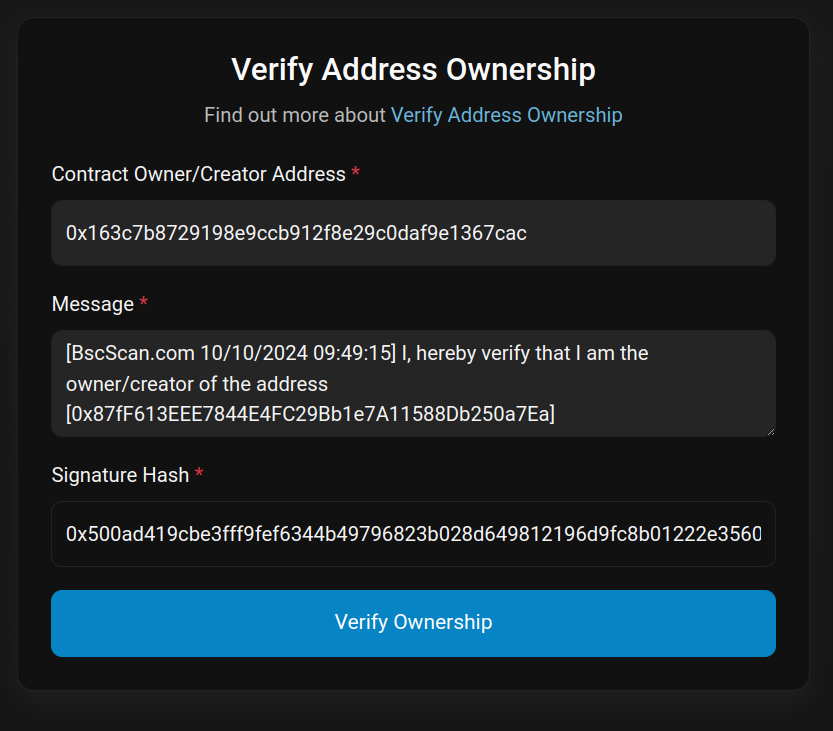The width and height of the screenshot is (833, 731).
Task: Click "owner/creator of the address" message line
Action: tap(197, 384)
